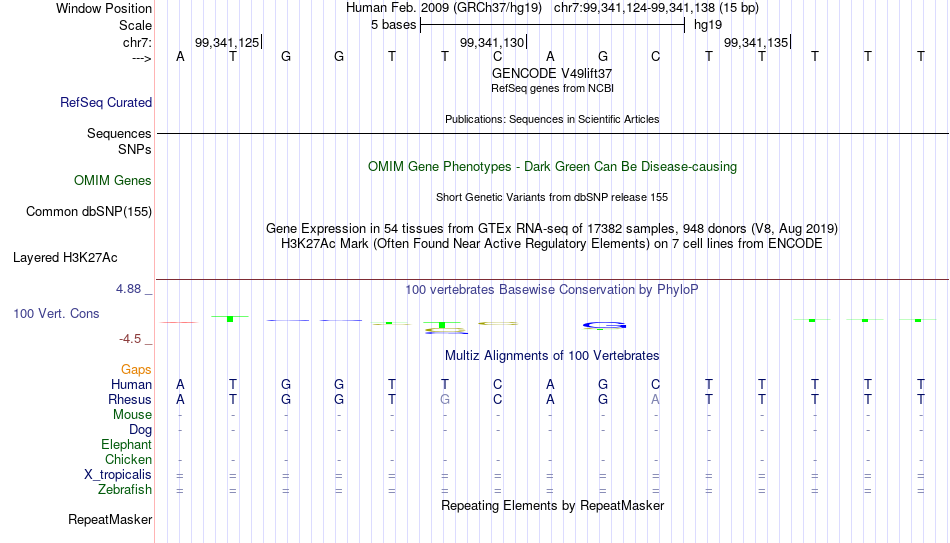Select the Elephant alignment row label
This screenshot has height=543, width=950.
(x=126, y=445)
